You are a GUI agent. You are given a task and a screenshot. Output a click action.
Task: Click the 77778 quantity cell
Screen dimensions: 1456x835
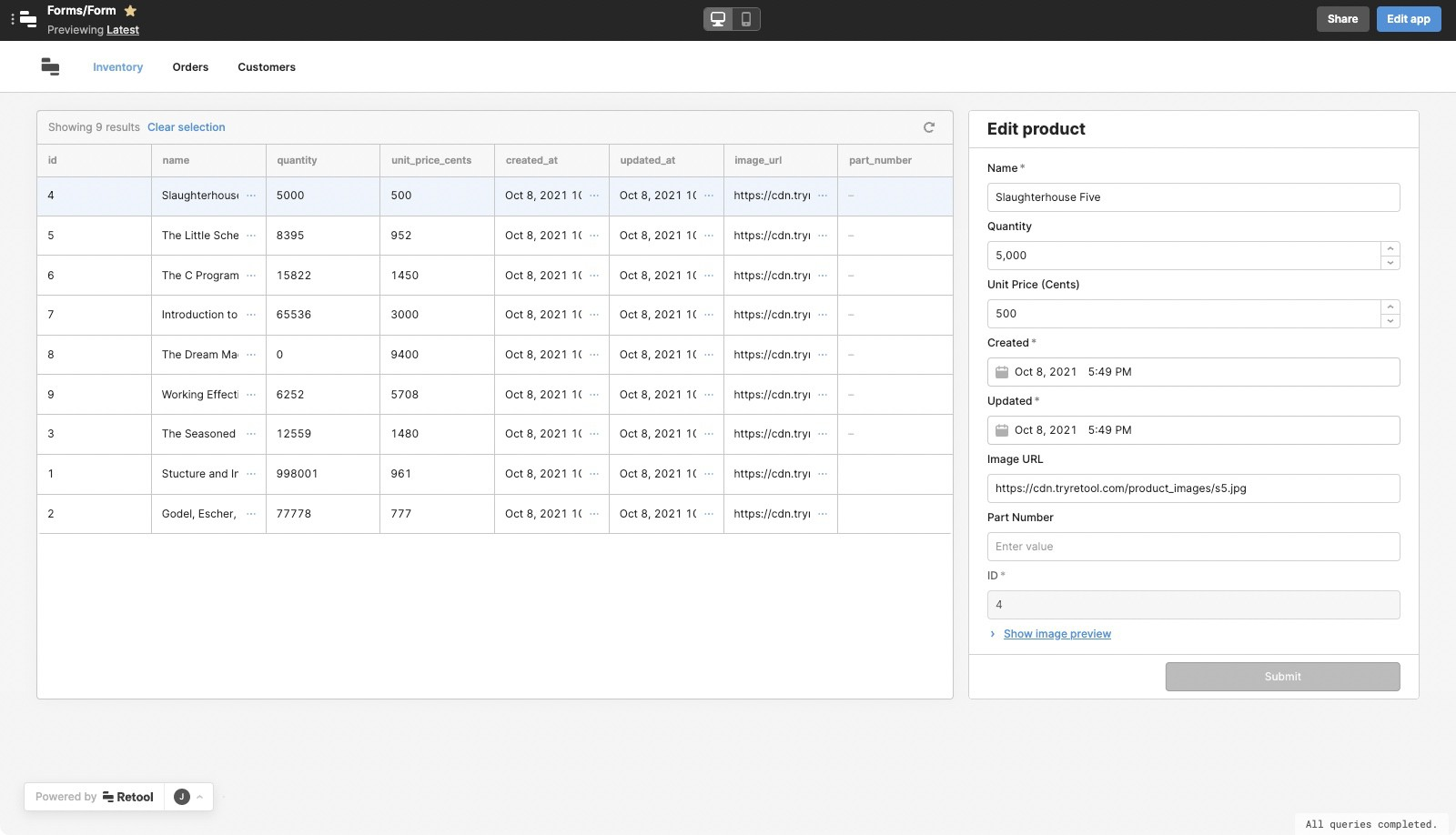(x=323, y=514)
